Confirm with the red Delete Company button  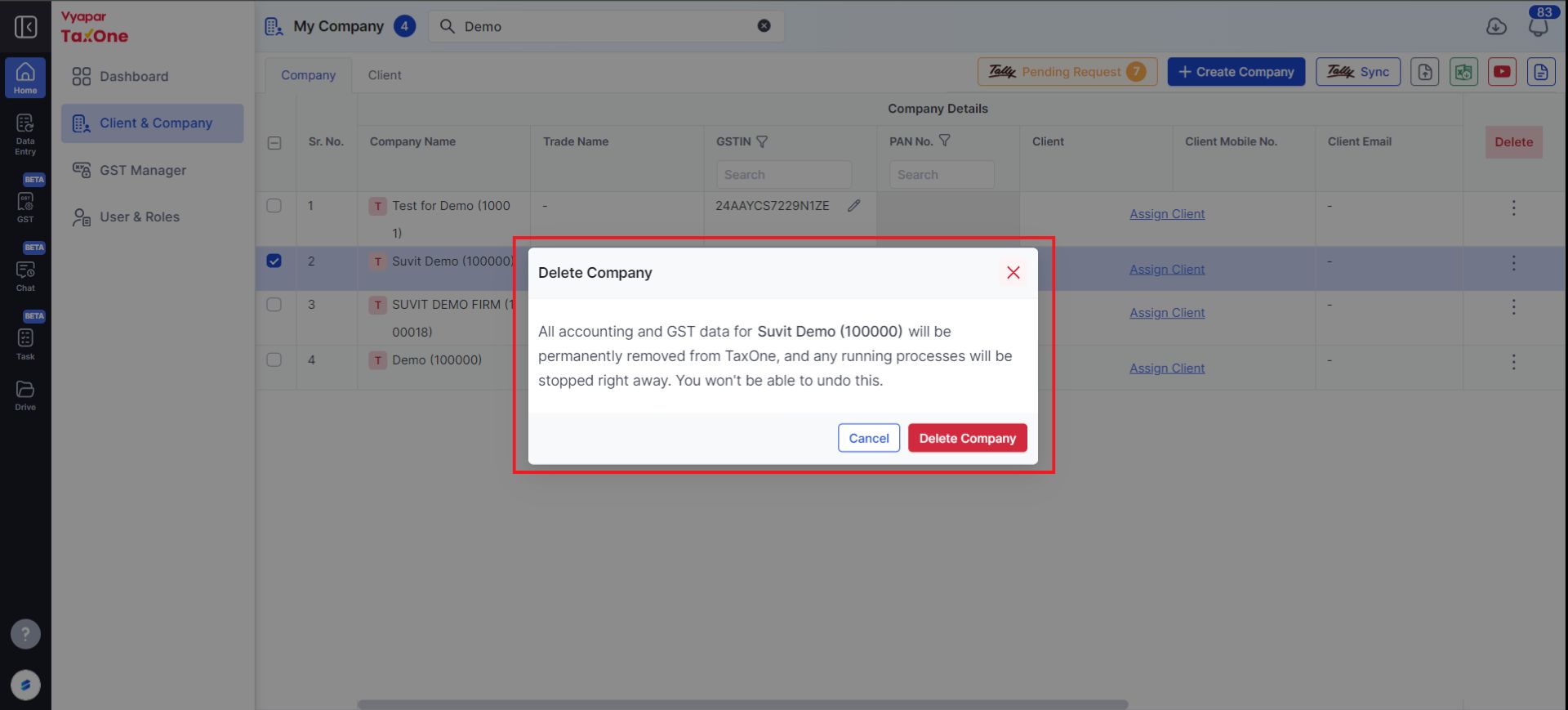coord(968,438)
